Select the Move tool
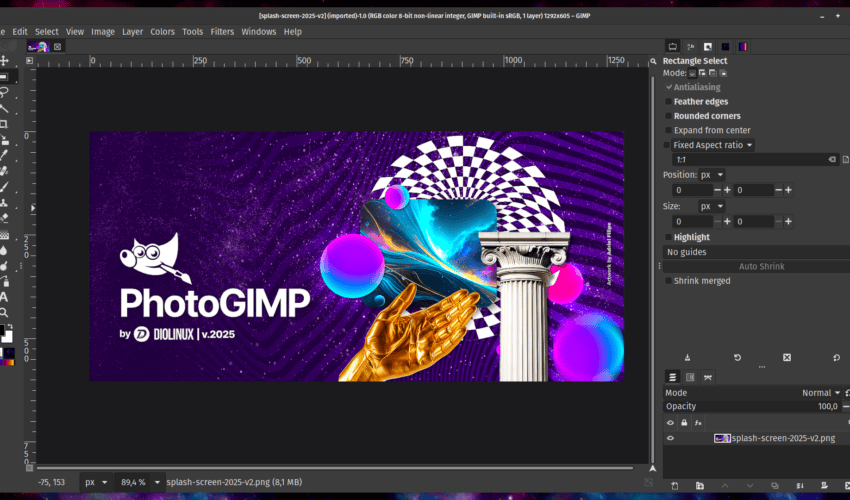The height and width of the screenshot is (500, 850). pyautogui.click(x=4, y=61)
